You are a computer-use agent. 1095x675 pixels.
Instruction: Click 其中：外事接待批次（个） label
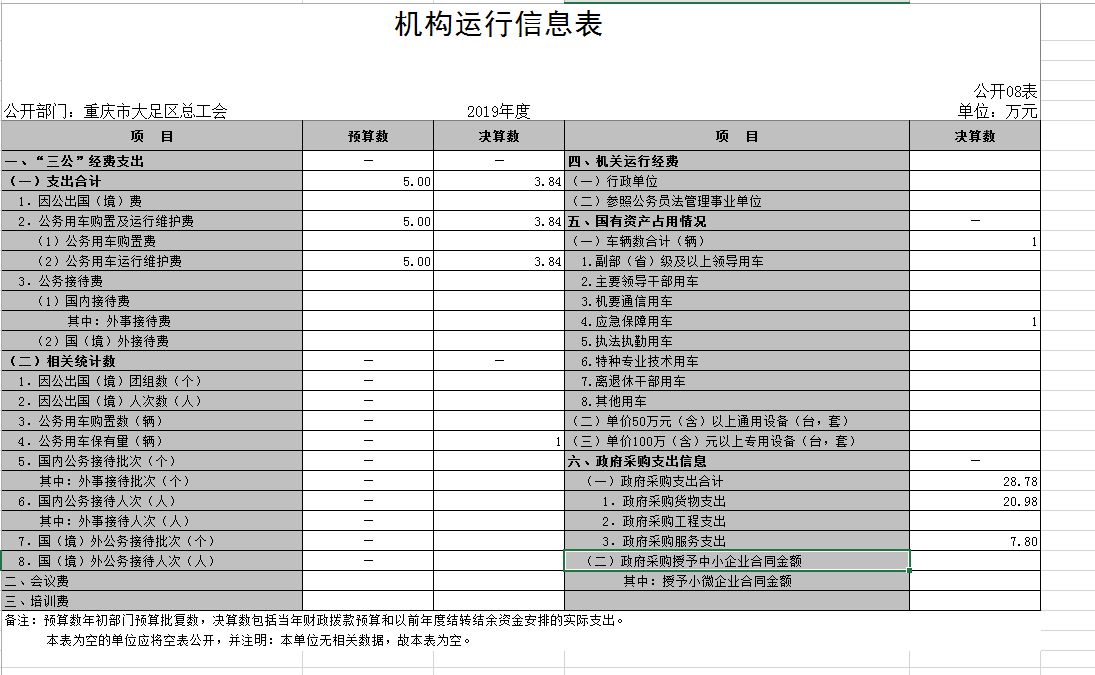pyautogui.click(x=115, y=482)
